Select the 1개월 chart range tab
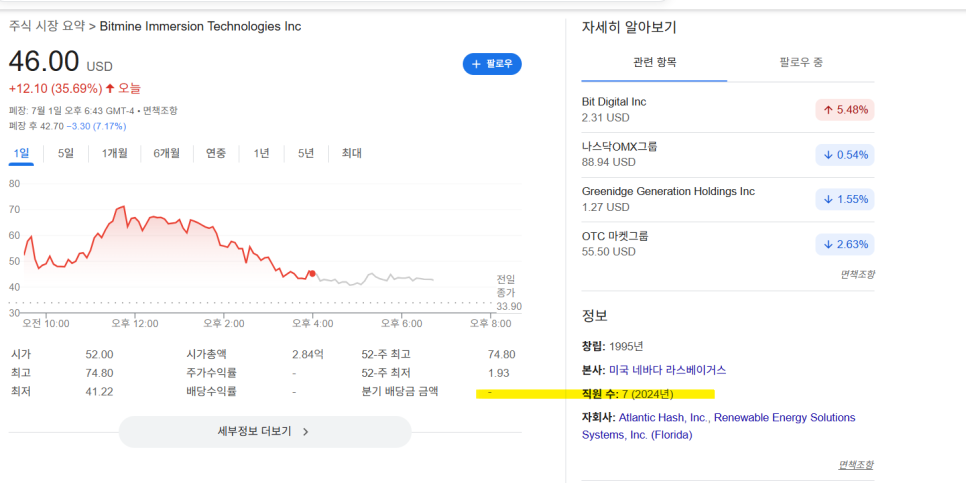Viewport: 966px width, 483px height. coord(115,153)
